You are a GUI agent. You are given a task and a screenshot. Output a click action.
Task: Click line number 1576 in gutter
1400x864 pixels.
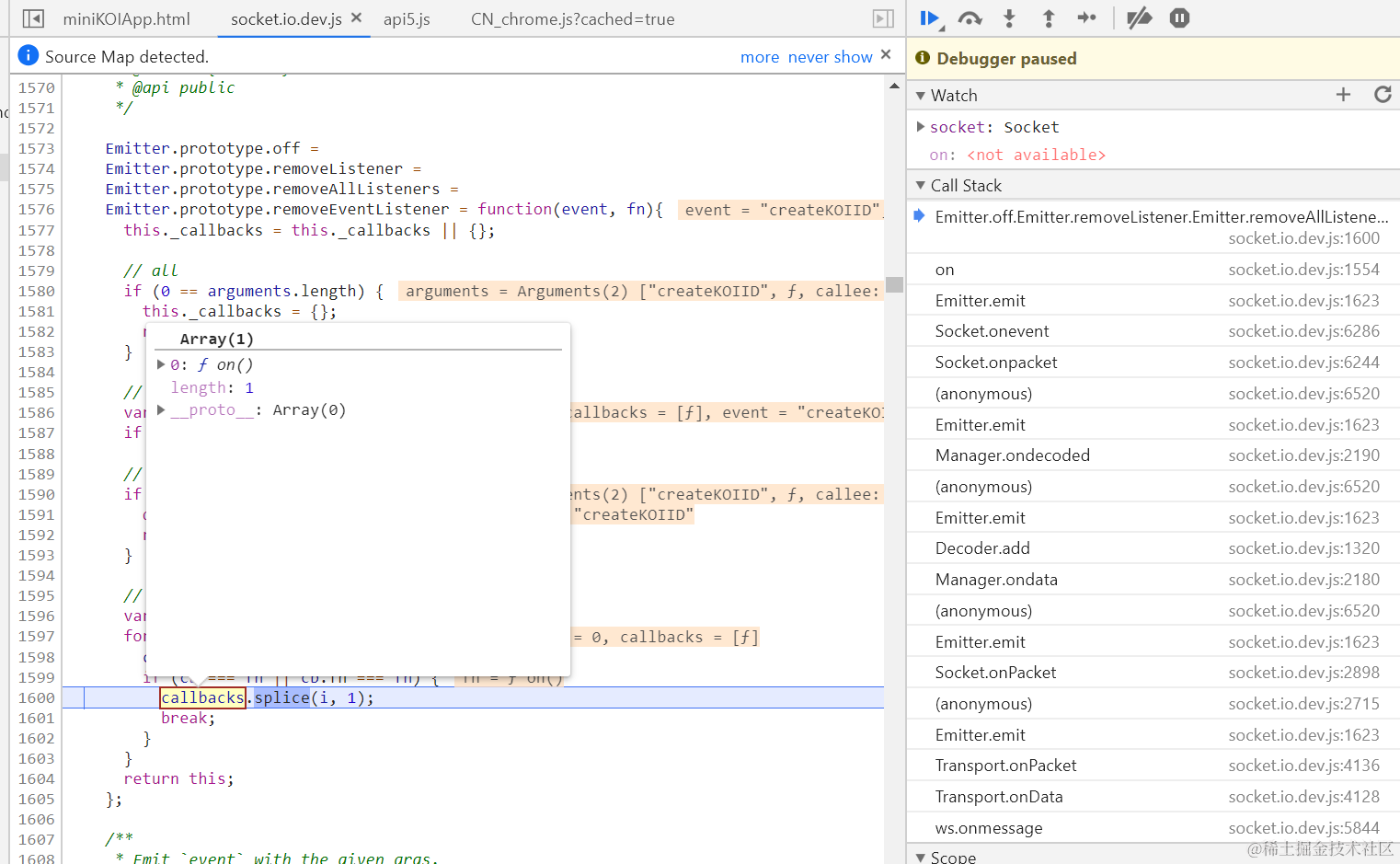[36, 209]
